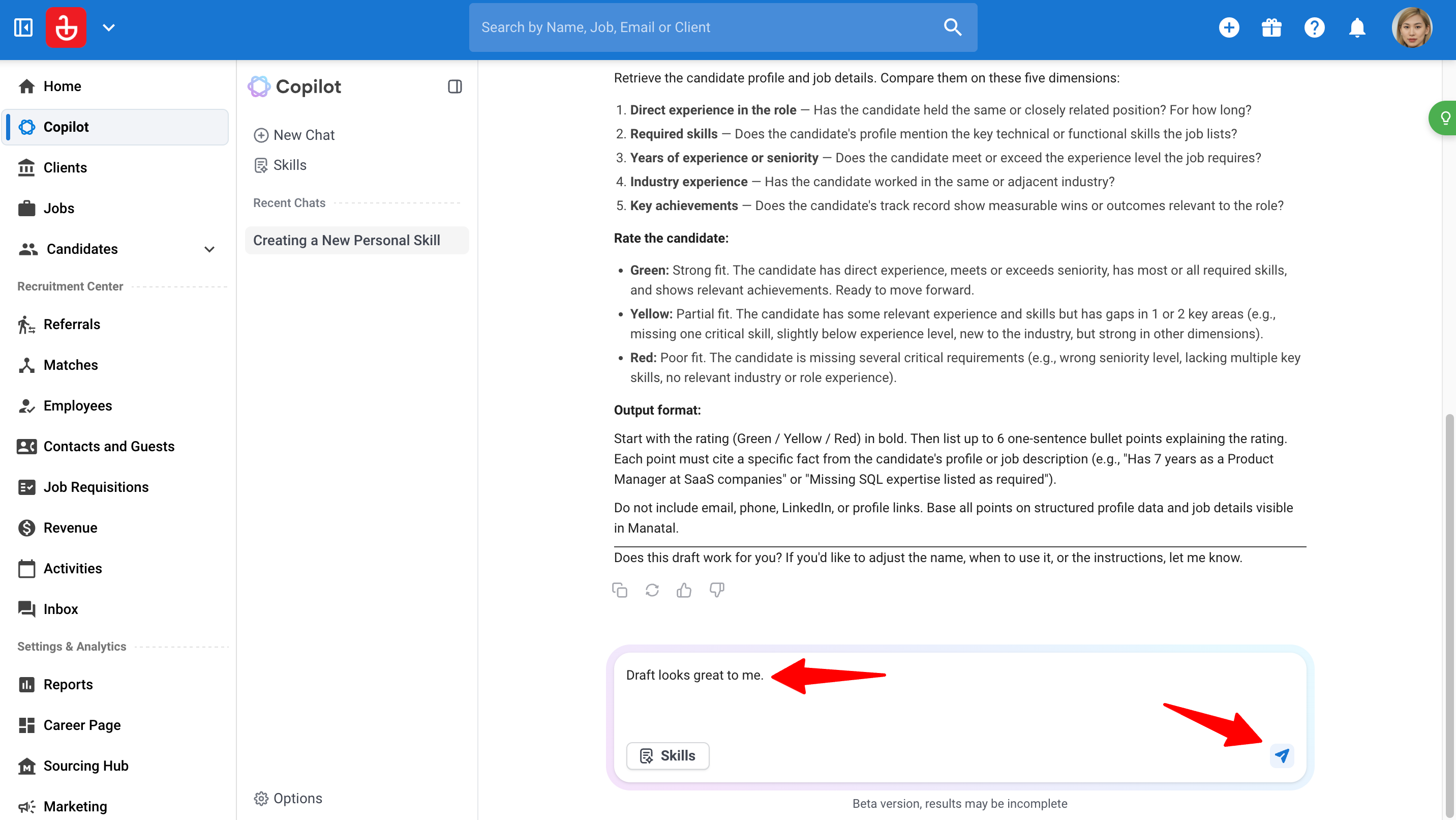Screen dimensions: 1456x820
Task: Start a New Chat
Action: [x=294, y=135]
